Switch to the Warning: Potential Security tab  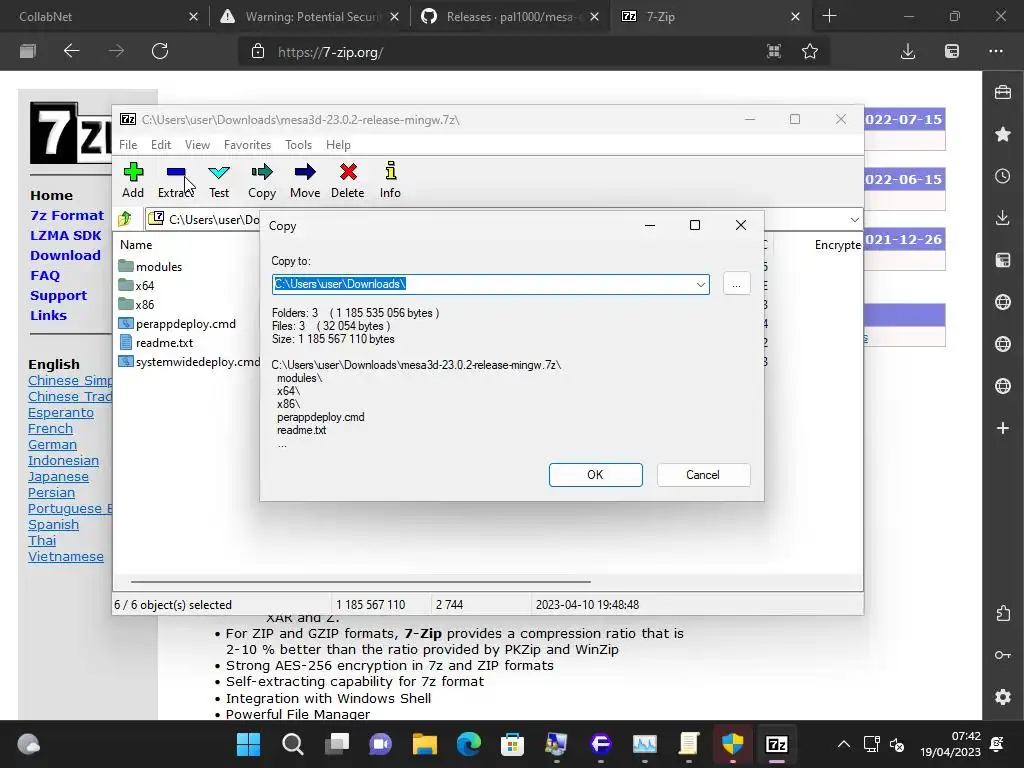tap(310, 16)
